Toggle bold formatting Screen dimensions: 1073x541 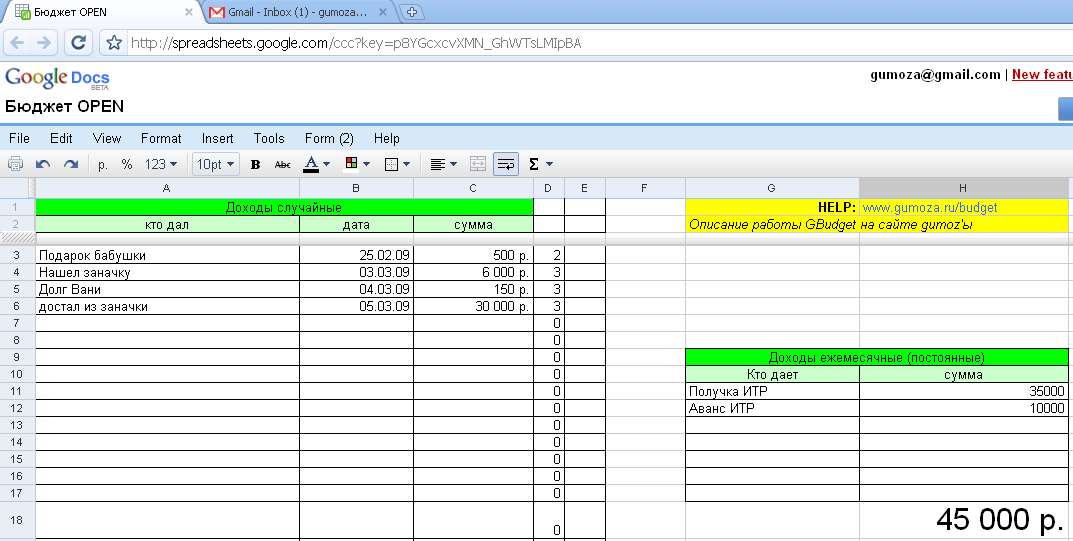point(255,164)
